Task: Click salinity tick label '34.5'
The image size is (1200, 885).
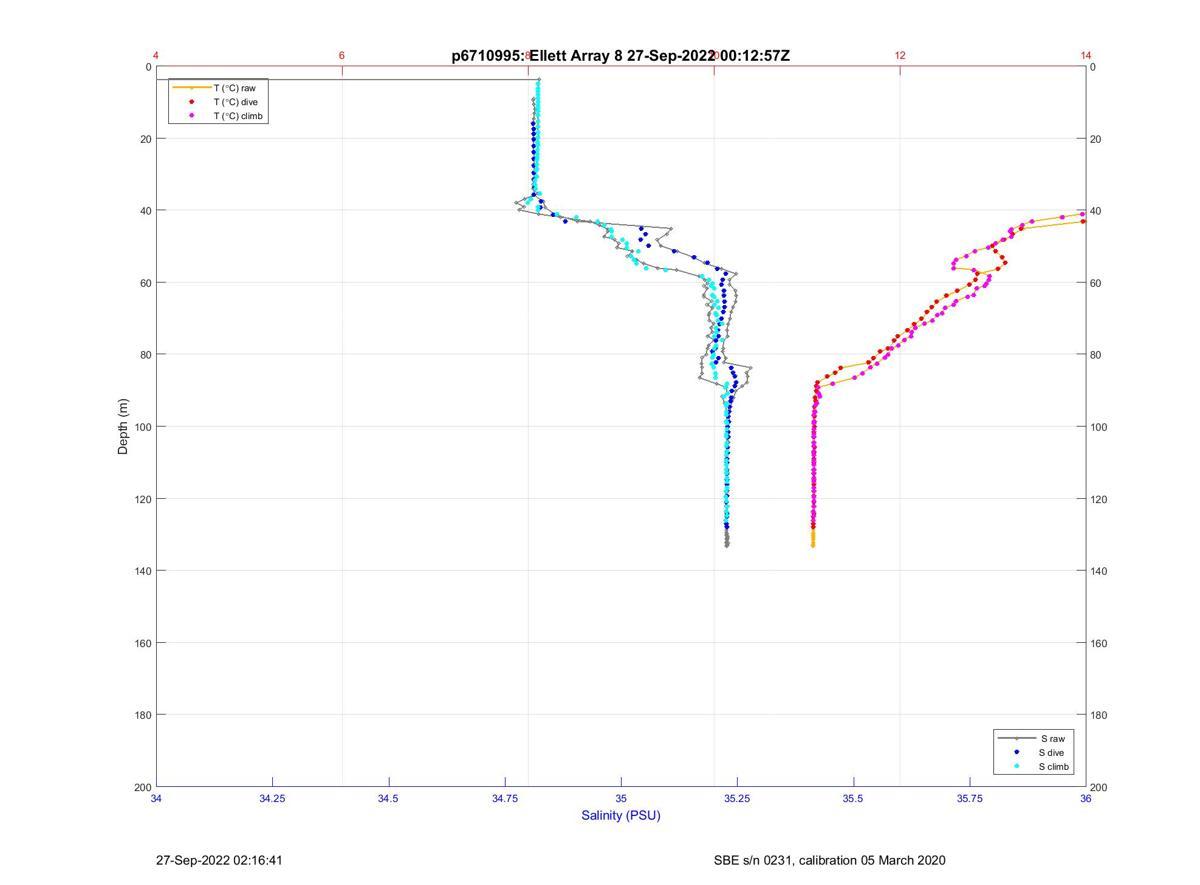Action: click(389, 798)
